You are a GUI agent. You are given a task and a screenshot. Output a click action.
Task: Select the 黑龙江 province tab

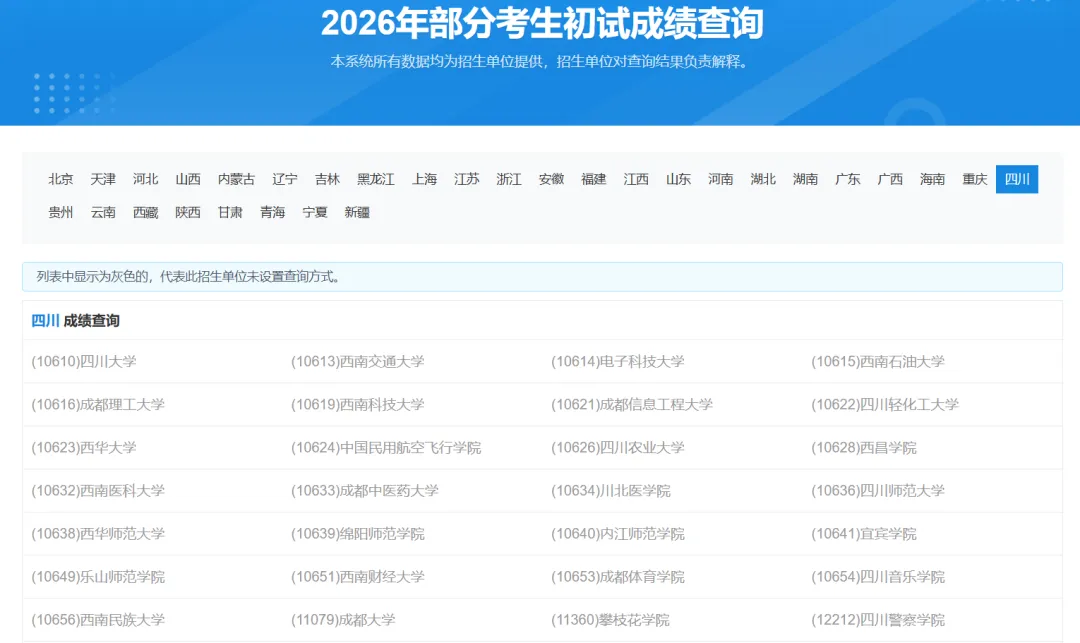point(376,179)
